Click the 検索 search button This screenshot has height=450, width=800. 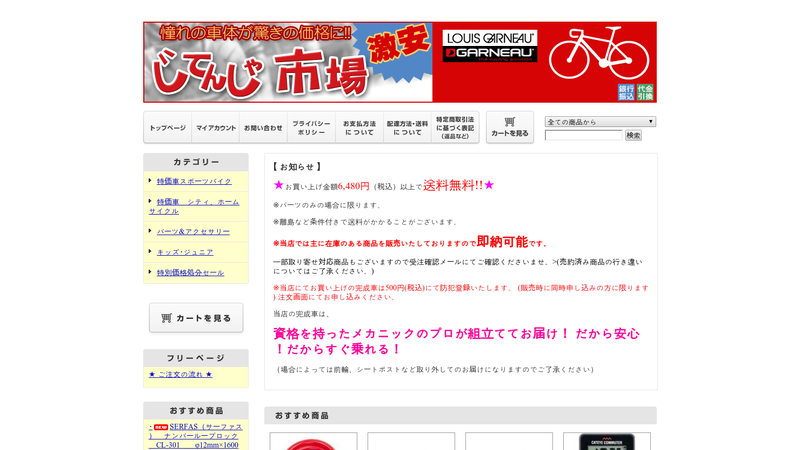coord(633,135)
